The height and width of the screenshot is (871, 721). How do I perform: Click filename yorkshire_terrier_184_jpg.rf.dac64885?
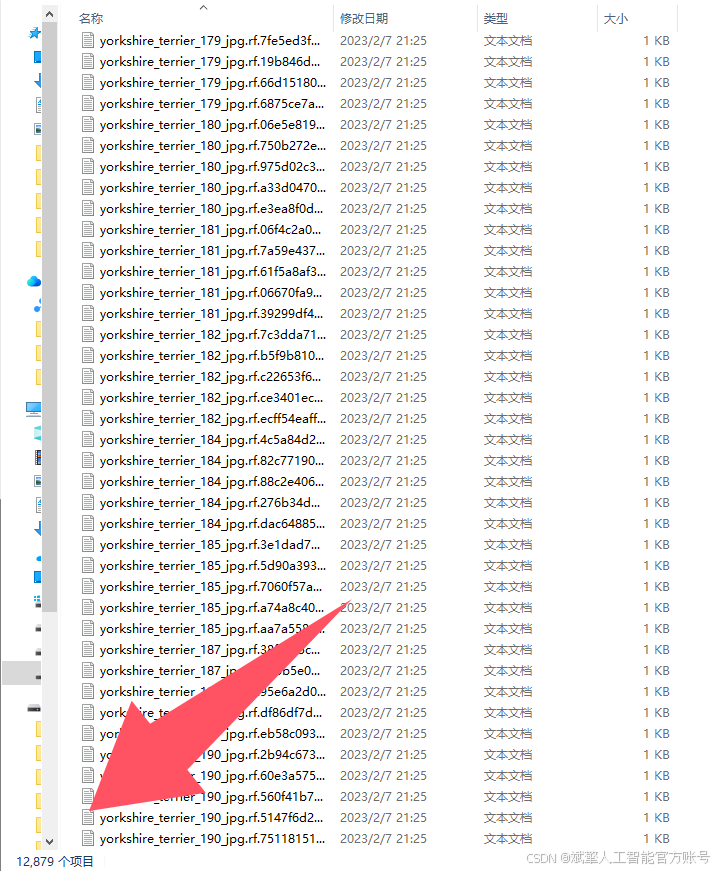tap(212, 524)
